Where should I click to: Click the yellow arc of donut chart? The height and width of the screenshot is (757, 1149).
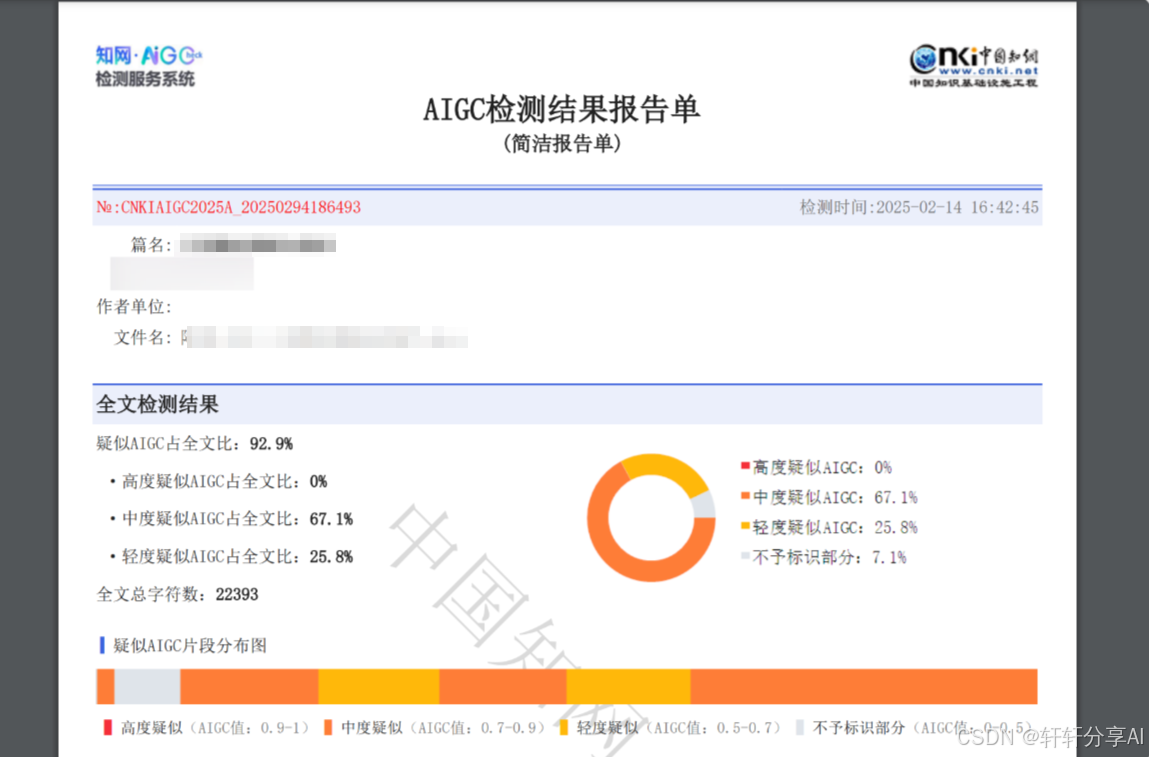[x=668, y=467]
